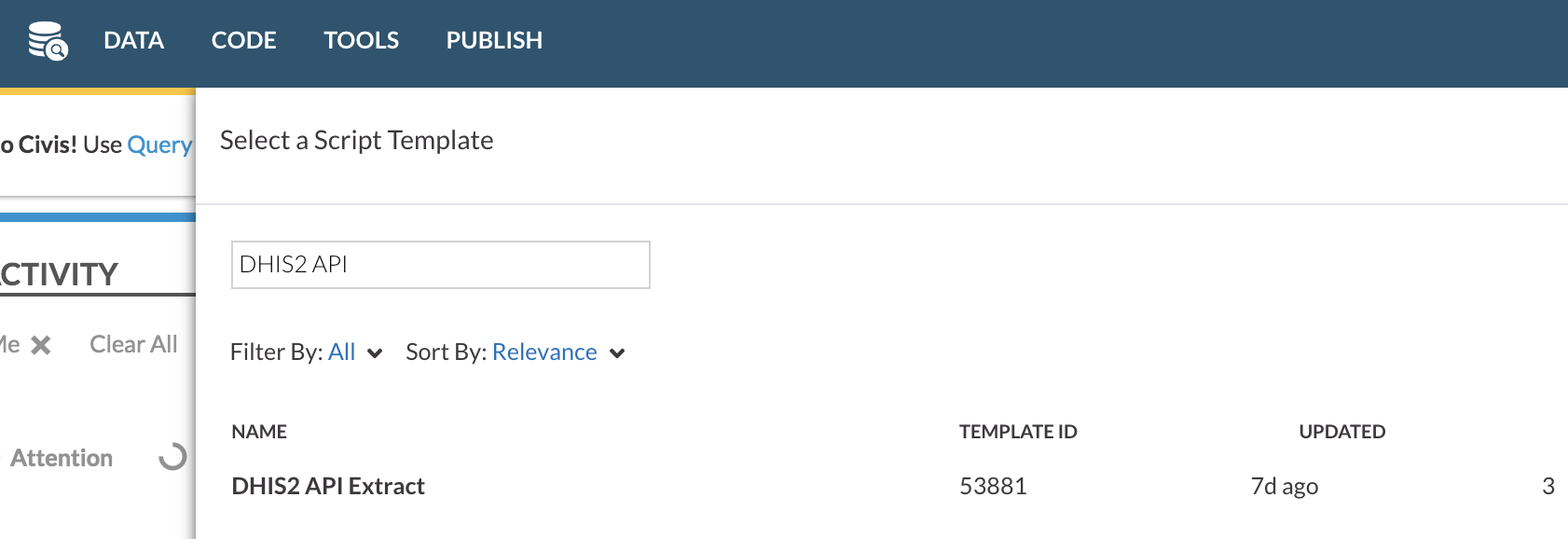This screenshot has height=539, width=1568.
Task: Click the chevron beside Sort By Relevance
Action: click(616, 353)
